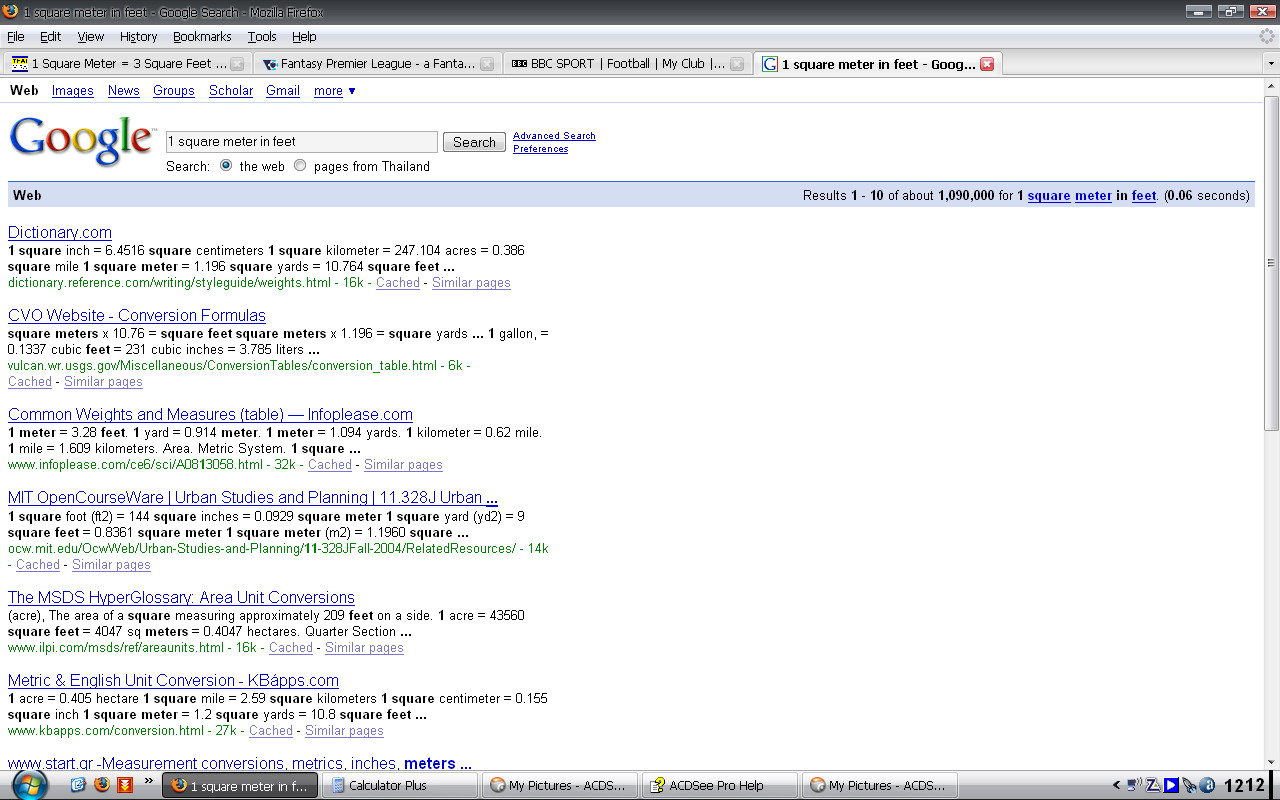The width and height of the screenshot is (1280, 800).
Task: Click the taskbar clock showing 1212
Action: point(1245,785)
